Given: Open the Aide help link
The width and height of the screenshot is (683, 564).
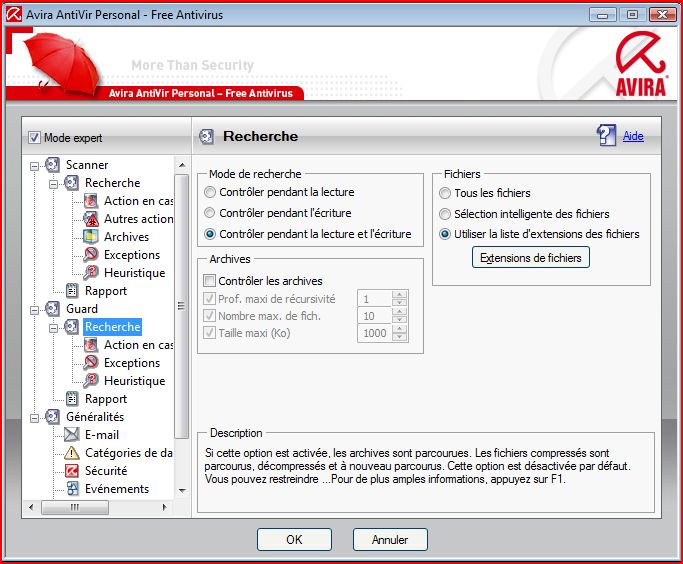Looking at the screenshot, I should 633,136.
